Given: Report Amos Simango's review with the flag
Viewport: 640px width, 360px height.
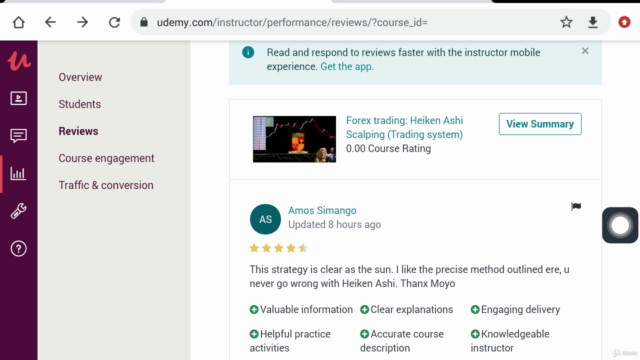Looking at the screenshot, I should [576, 207].
